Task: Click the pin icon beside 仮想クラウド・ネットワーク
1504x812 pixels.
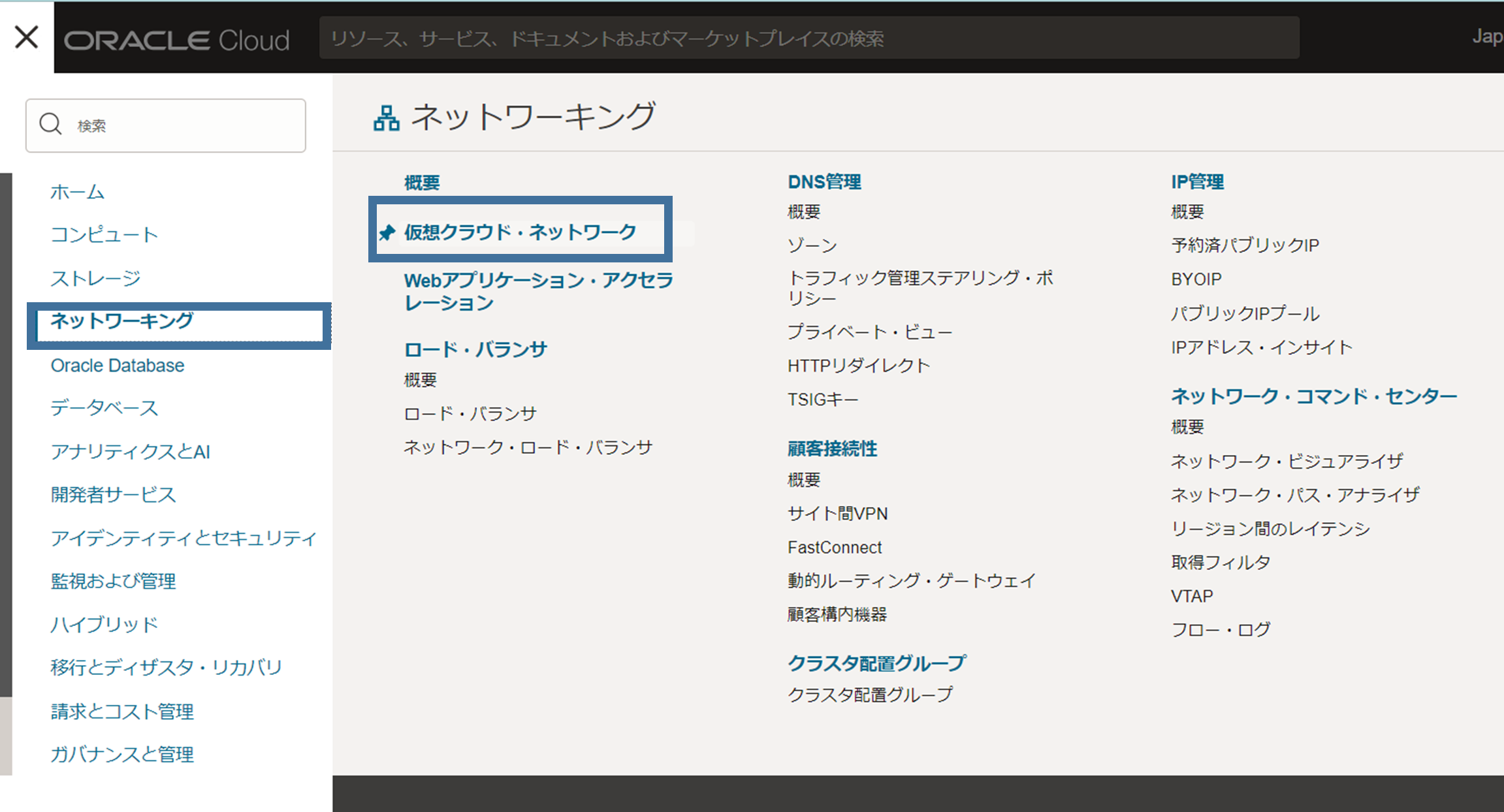Action: tap(387, 232)
